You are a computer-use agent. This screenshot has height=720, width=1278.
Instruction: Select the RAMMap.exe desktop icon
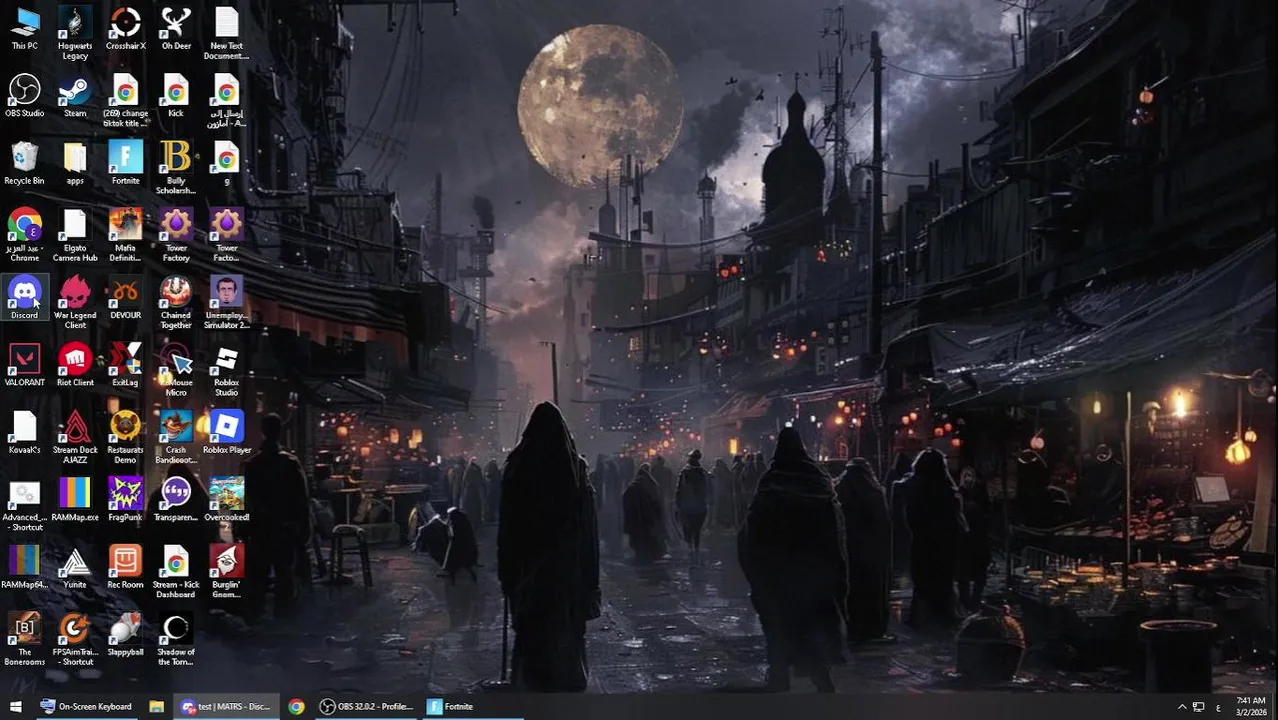(75, 499)
